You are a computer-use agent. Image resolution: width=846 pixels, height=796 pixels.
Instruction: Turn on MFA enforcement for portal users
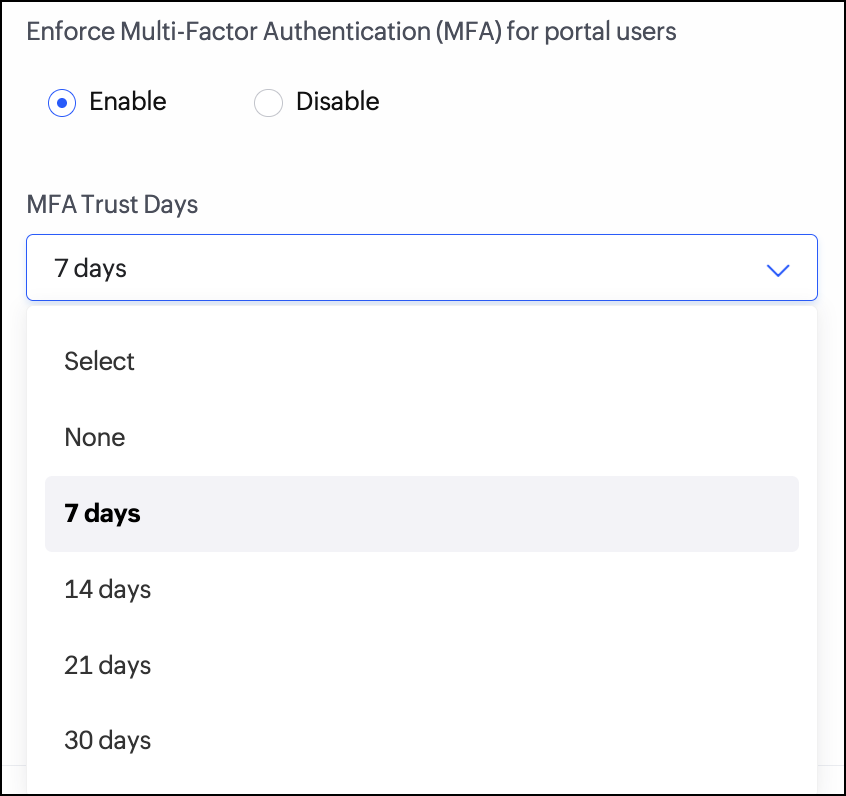click(x=62, y=103)
